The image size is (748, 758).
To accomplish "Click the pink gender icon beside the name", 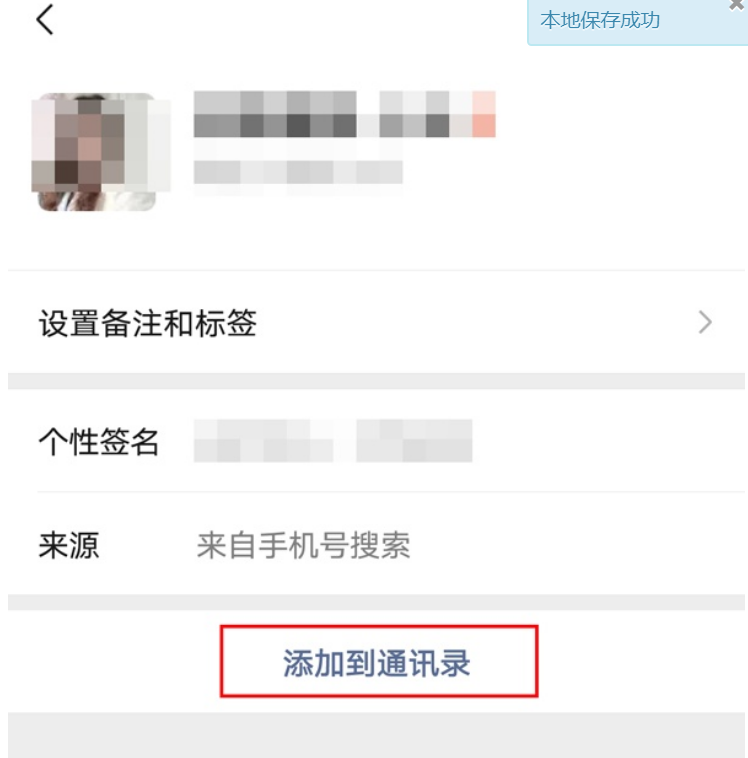I will pos(484,114).
